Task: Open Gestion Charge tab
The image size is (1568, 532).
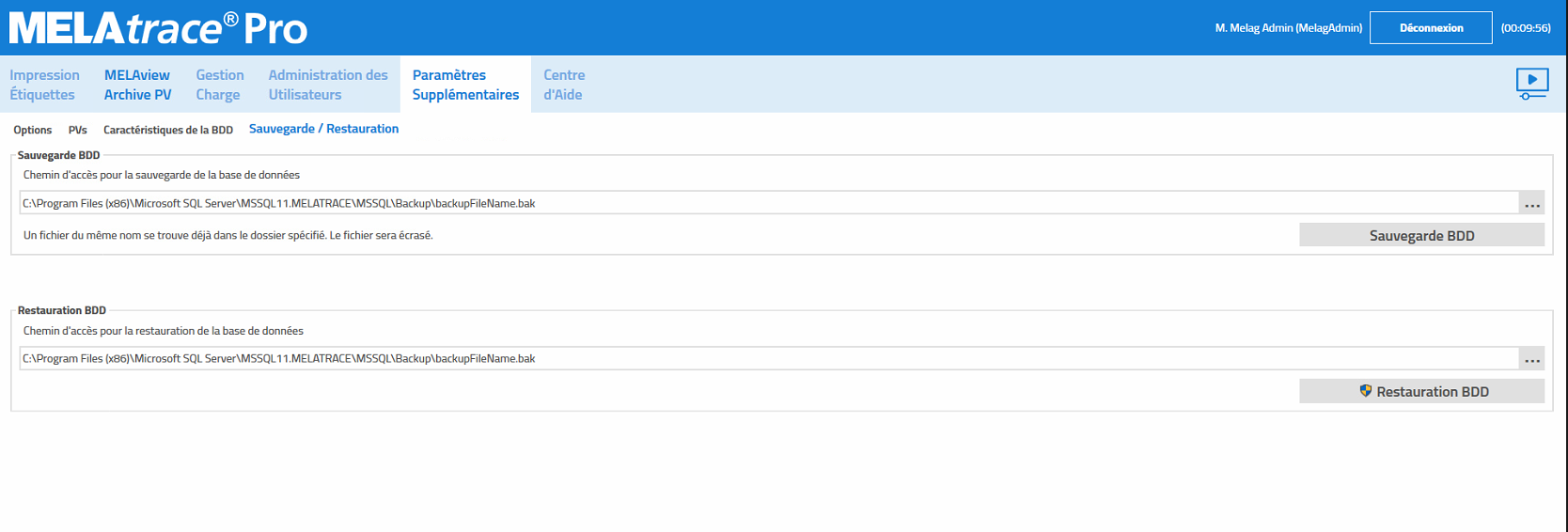Action: pos(219,85)
